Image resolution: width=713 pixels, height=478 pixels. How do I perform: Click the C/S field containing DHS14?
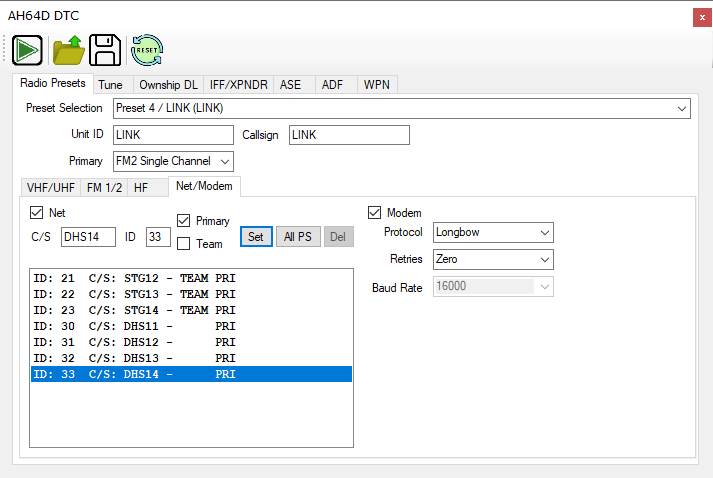tap(88, 237)
